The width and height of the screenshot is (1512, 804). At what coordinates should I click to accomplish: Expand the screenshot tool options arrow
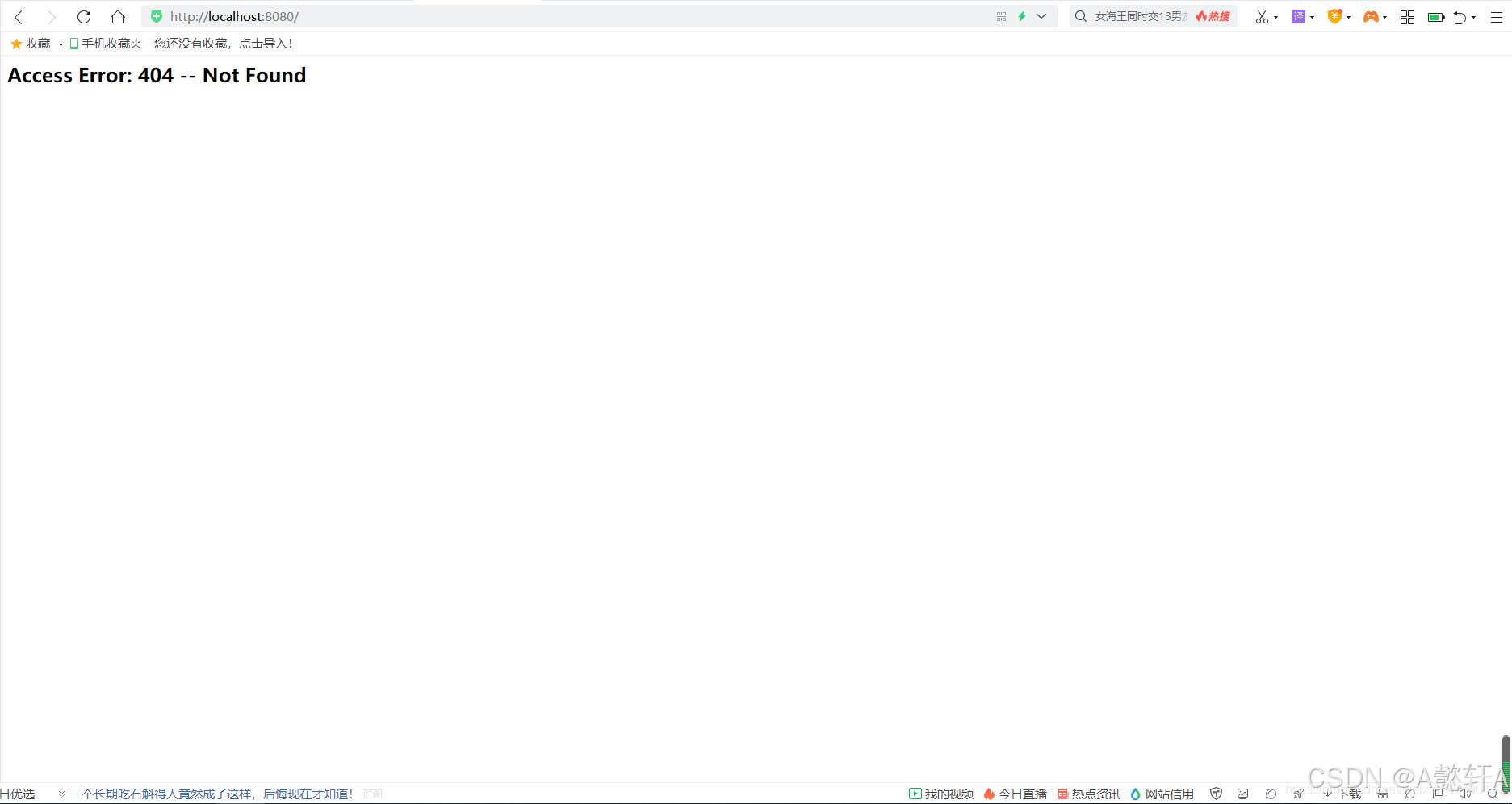(x=1275, y=17)
